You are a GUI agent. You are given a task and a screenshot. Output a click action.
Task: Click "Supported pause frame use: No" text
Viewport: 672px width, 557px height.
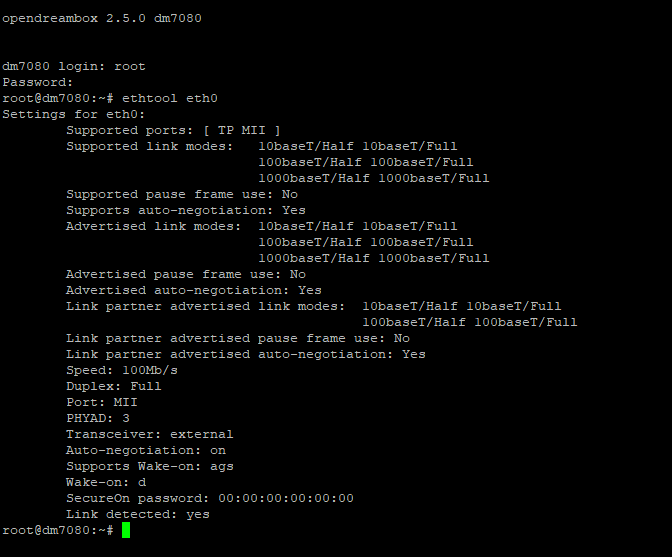click(182, 194)
